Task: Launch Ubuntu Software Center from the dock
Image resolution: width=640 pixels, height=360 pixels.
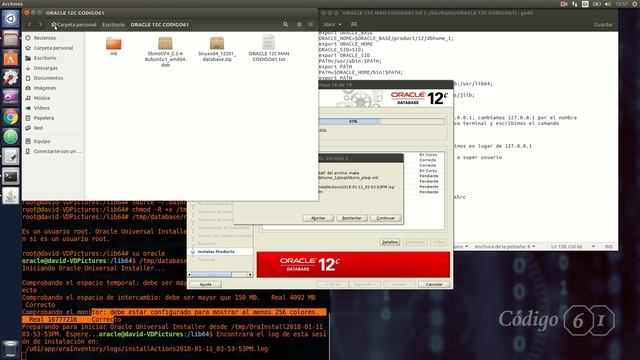Action: [x=11, y=58]
